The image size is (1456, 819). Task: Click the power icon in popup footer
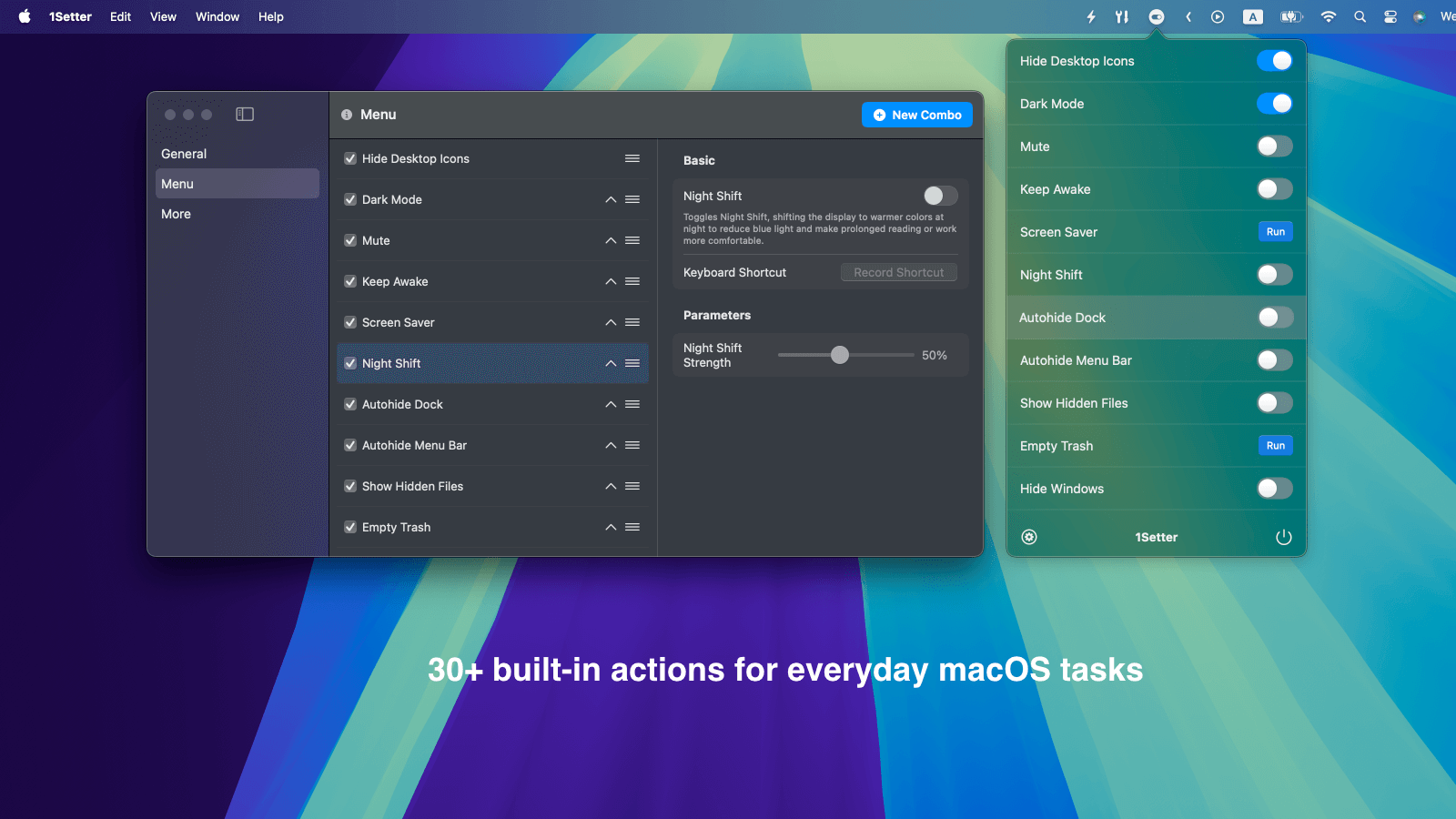point(1283,537)
